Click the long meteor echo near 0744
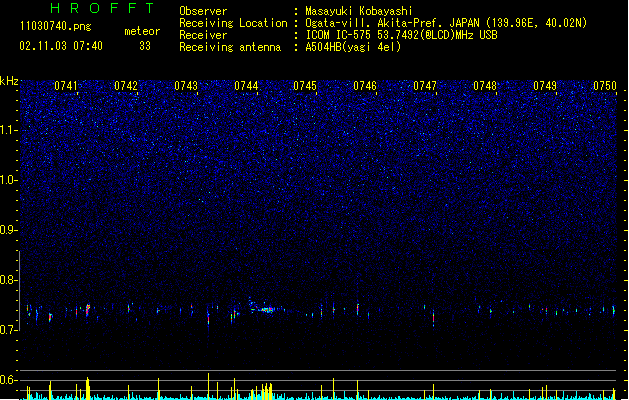629x400 pixels. click(267, 309)
